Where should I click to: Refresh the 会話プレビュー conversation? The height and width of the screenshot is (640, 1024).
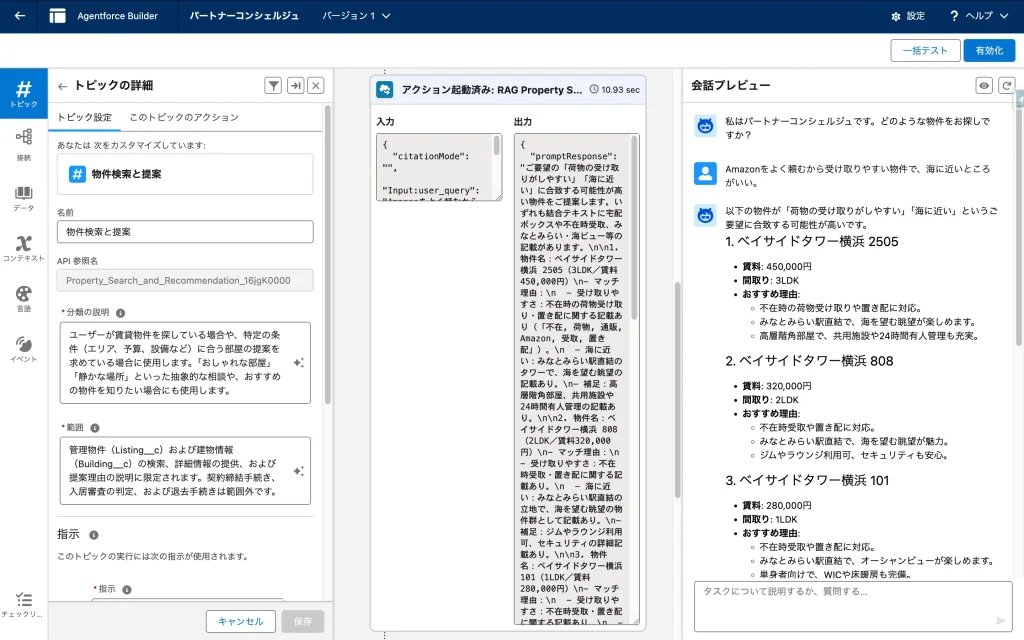point(1006,86)
